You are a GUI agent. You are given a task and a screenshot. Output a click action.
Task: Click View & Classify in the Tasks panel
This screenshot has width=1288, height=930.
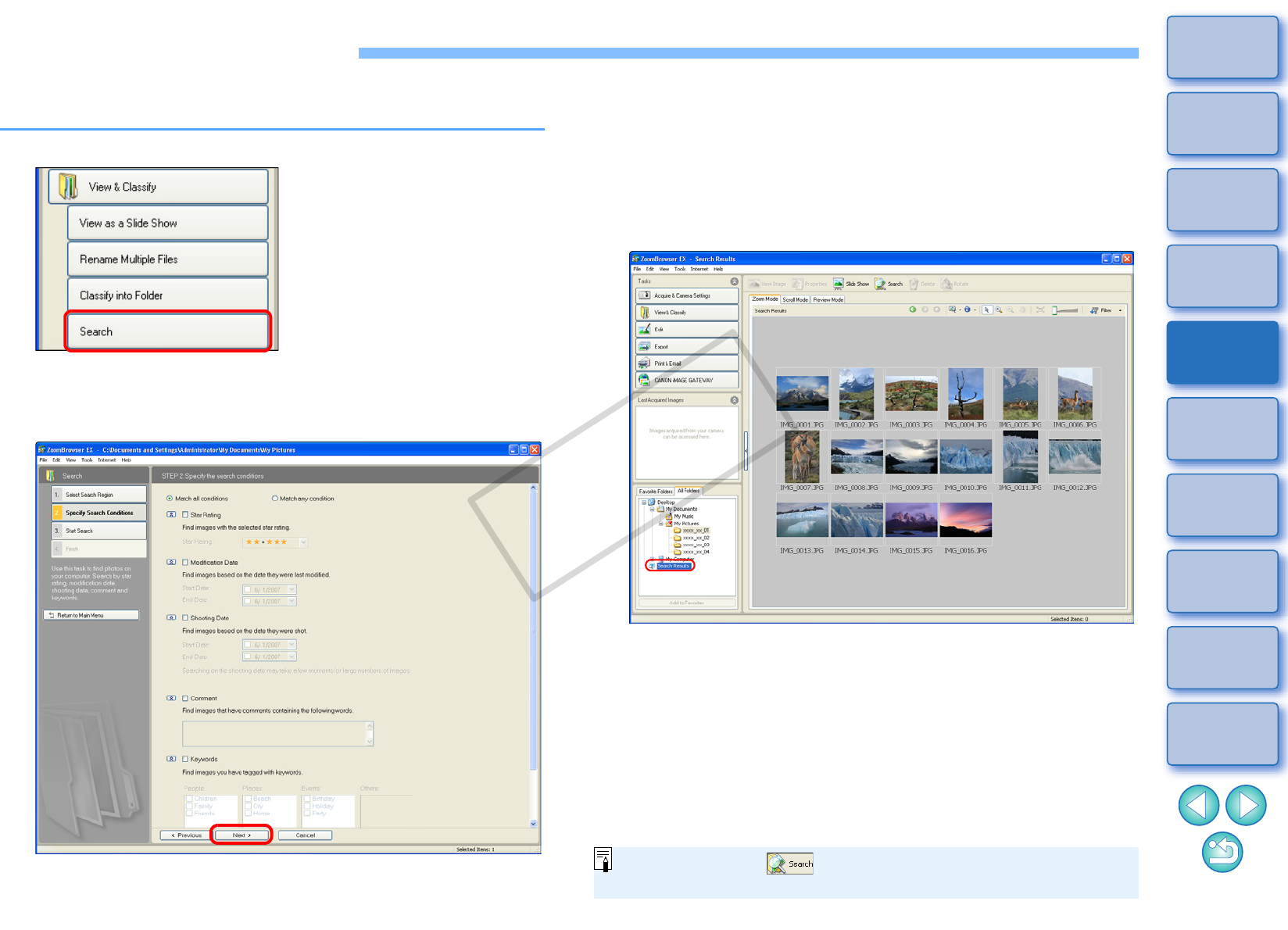pyautogui.click(x=687, y=313)
